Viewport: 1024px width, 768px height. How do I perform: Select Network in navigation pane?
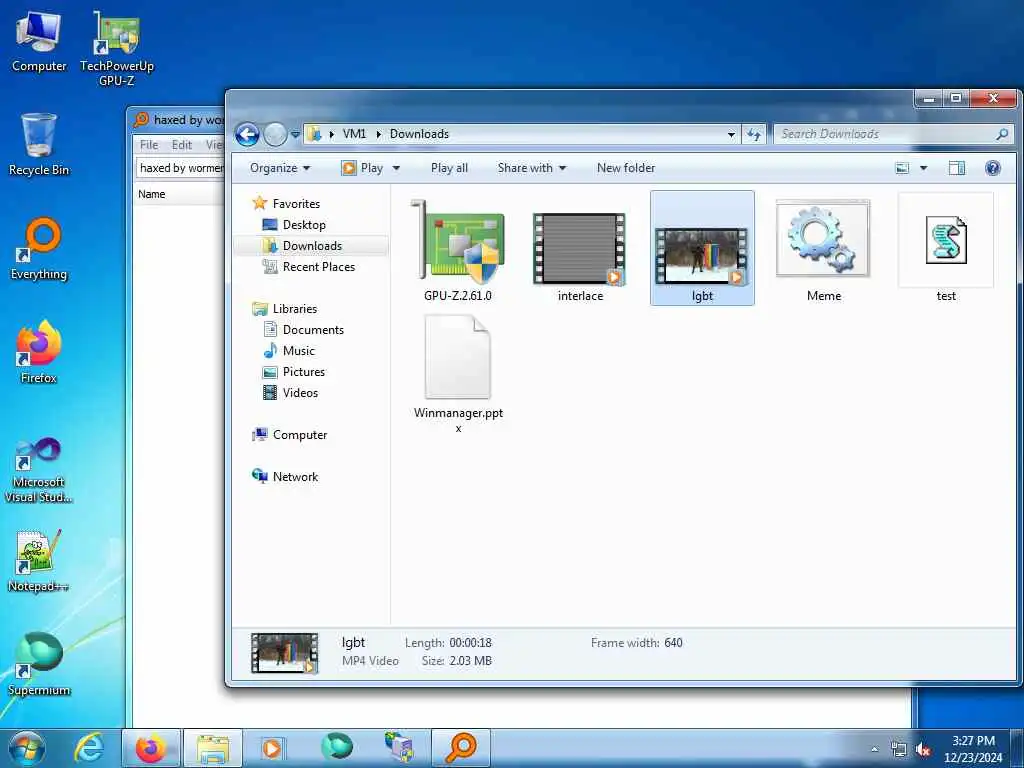(295, 477)
